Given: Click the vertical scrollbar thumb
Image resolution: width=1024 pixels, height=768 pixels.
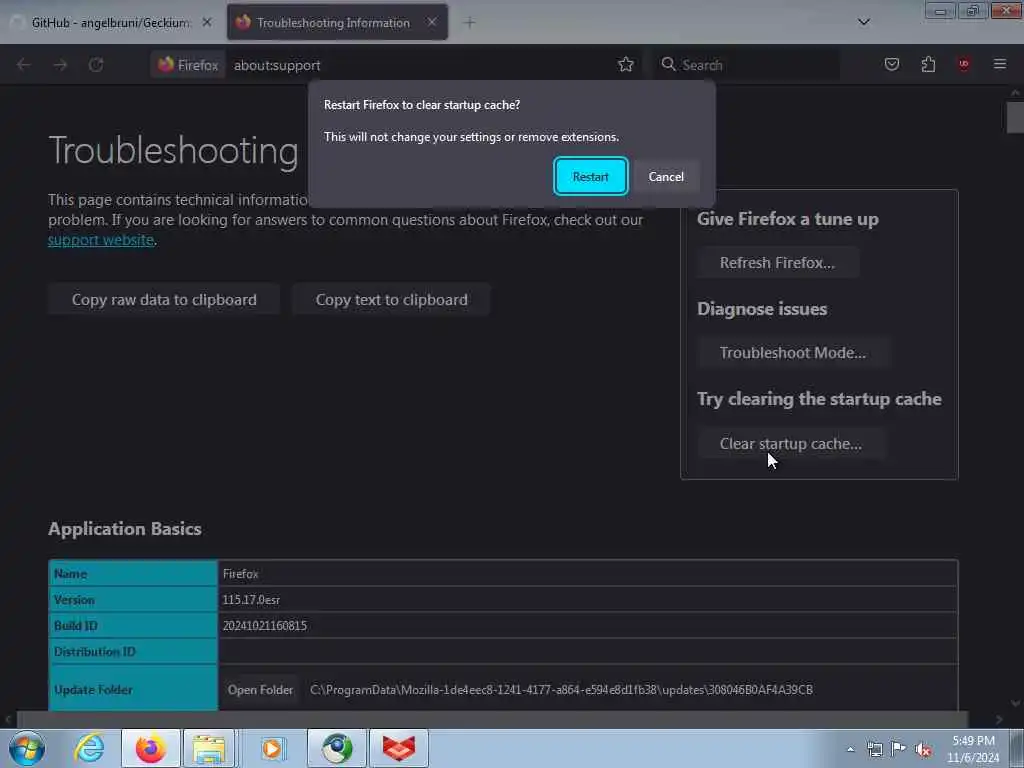Looking at the screenshot, I should pyautogui.click(x=1015, y=118).
